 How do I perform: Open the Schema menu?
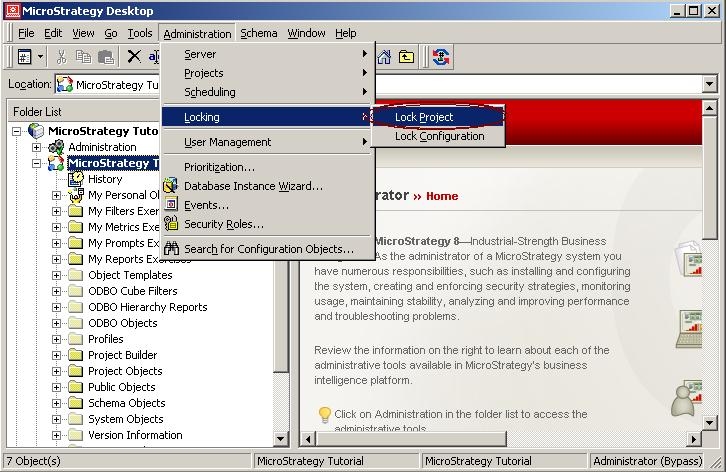(x=258, y=33)
